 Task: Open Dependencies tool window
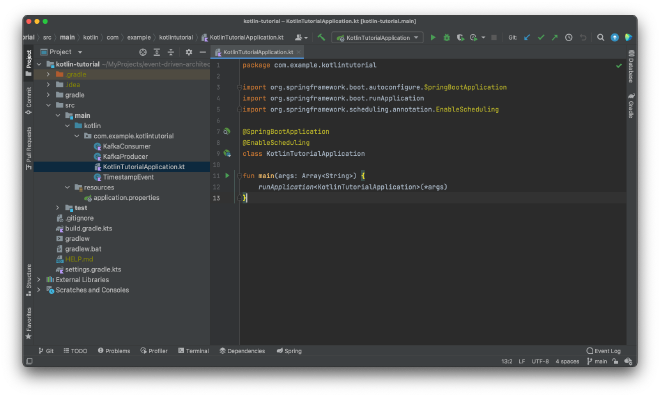242,351
